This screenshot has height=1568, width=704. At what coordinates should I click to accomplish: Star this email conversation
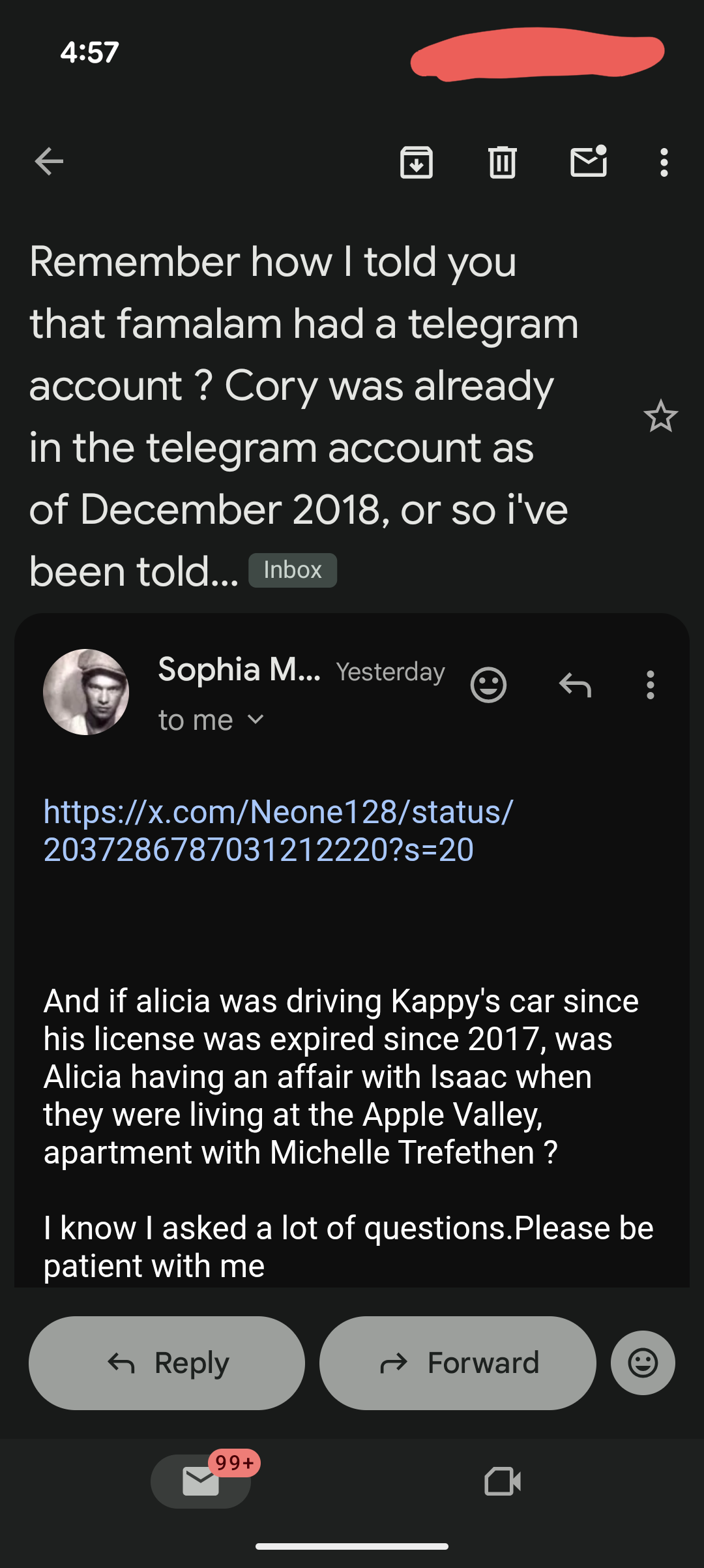[660, 416]
